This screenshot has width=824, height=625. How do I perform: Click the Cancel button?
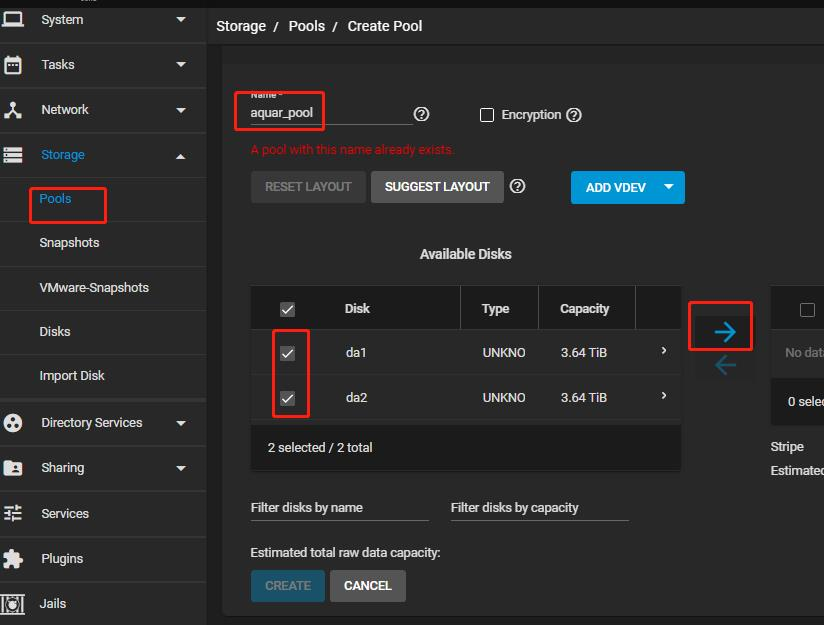click(x=368, y=585)
